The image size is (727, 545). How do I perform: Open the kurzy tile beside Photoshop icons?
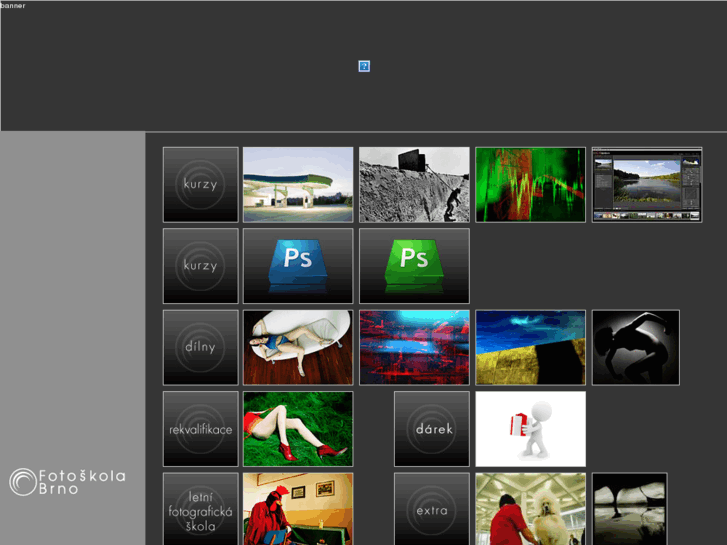[x=200, y=266]
